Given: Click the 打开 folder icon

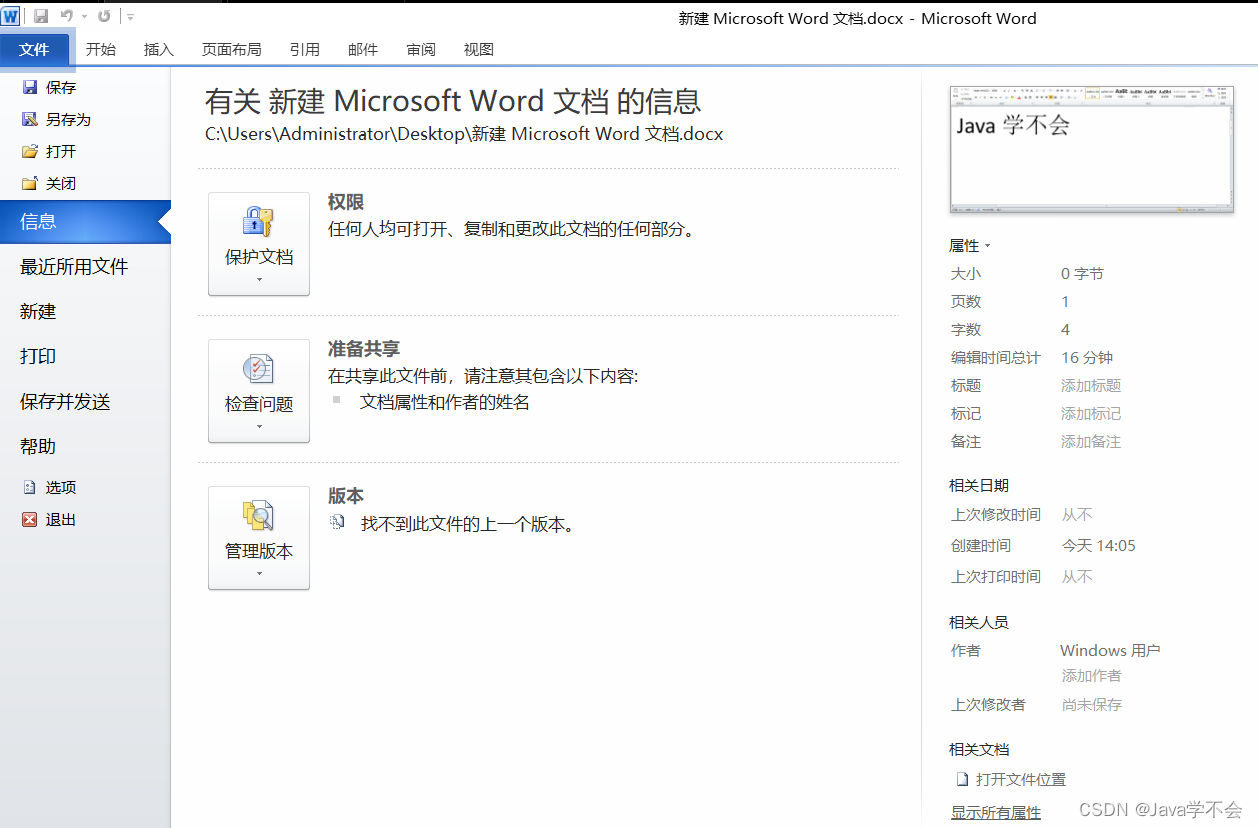Looking at the screenshot, I should pyautogui.click(x=30, y=152).
